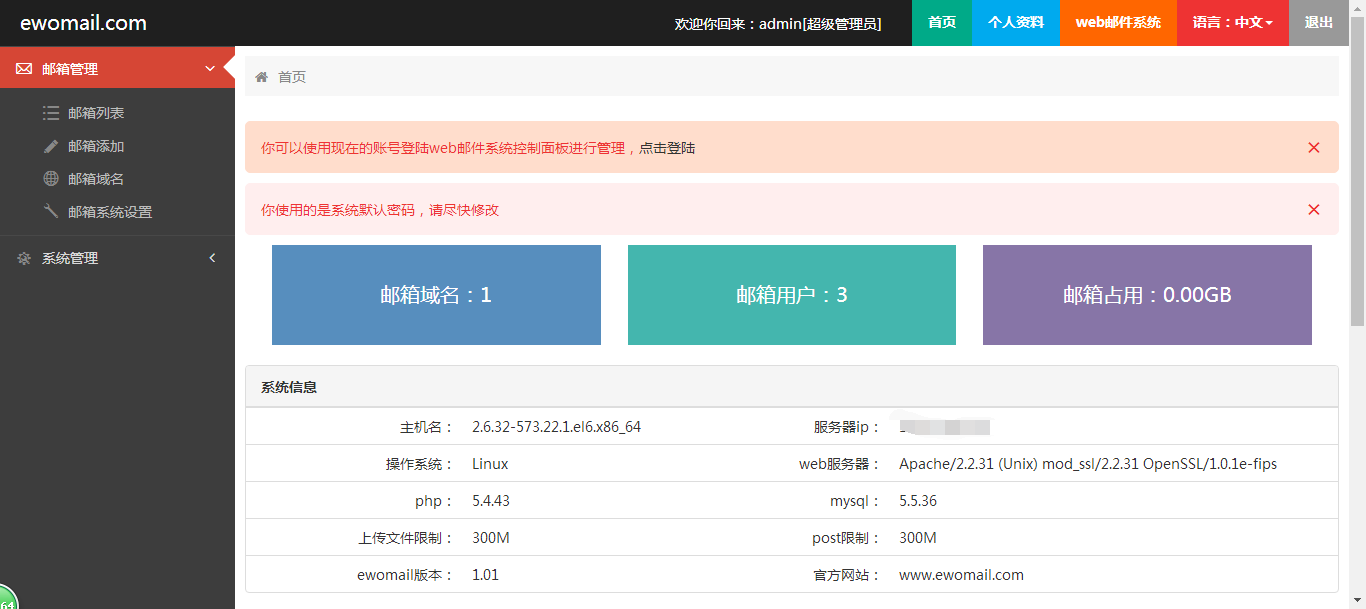
Task: Open the 语言：中文 language dropdown
Action: click(x=1232, y=22)
